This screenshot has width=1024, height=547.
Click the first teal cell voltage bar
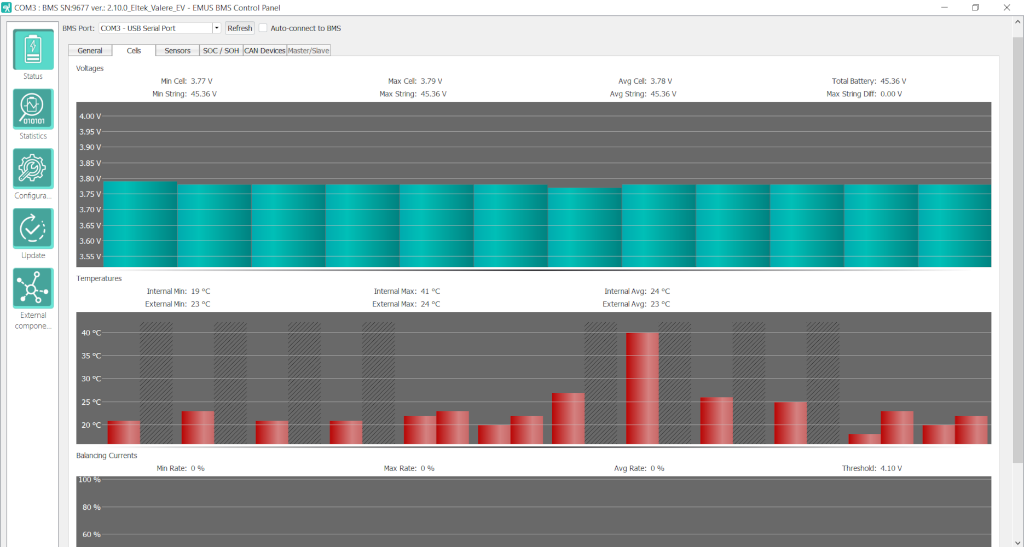(x=140, y=224)
